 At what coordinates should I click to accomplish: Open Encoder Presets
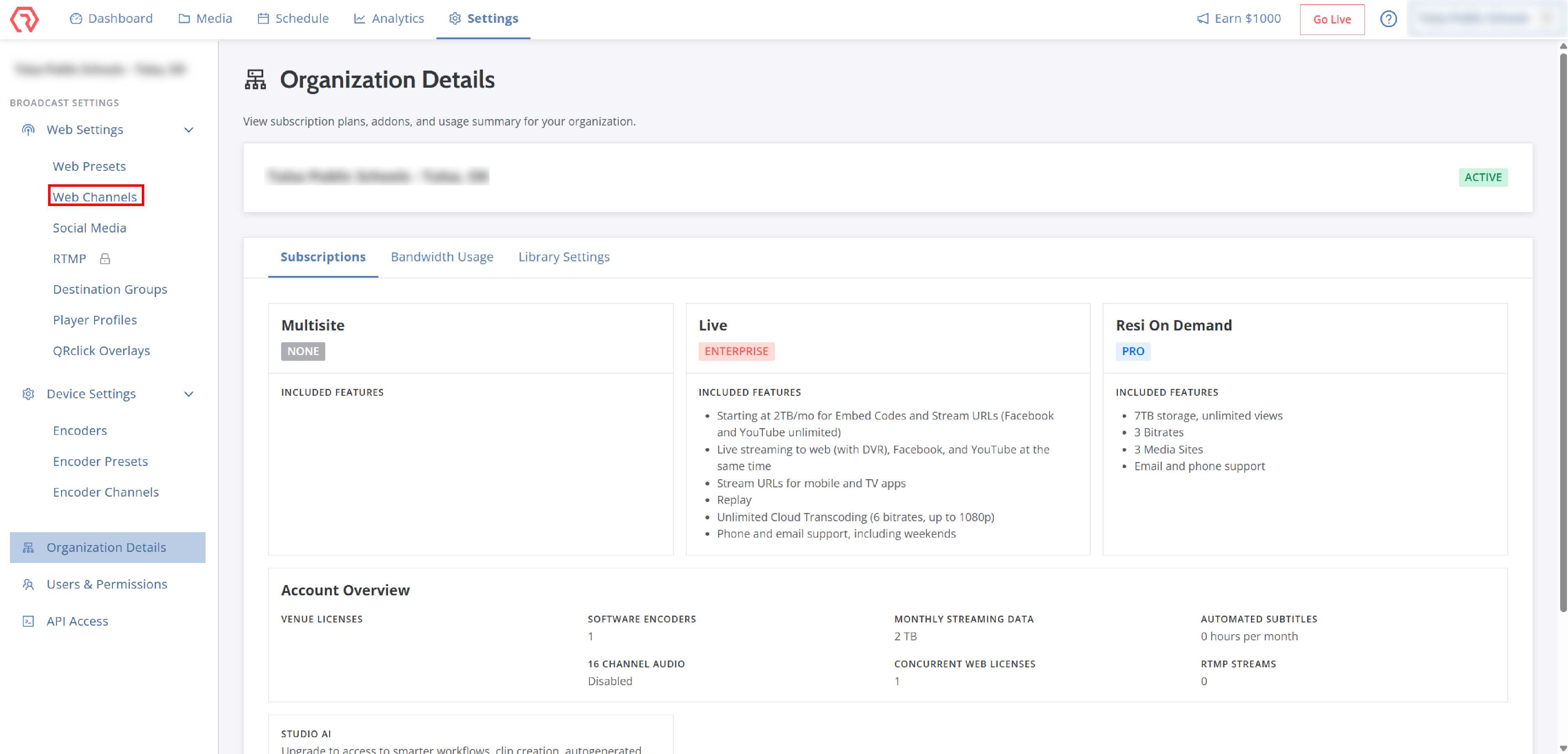[x=100, y=462]
